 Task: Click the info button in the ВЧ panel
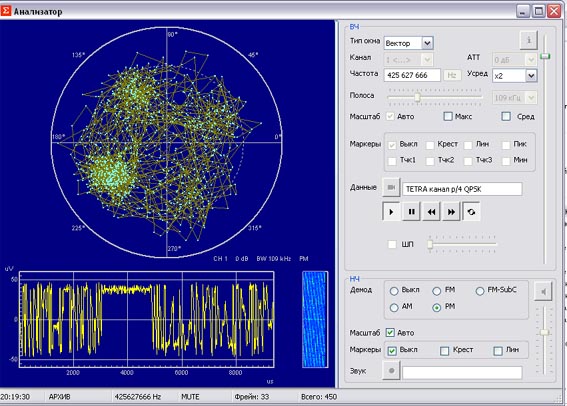pyautogui.click(x=529, y=40)
